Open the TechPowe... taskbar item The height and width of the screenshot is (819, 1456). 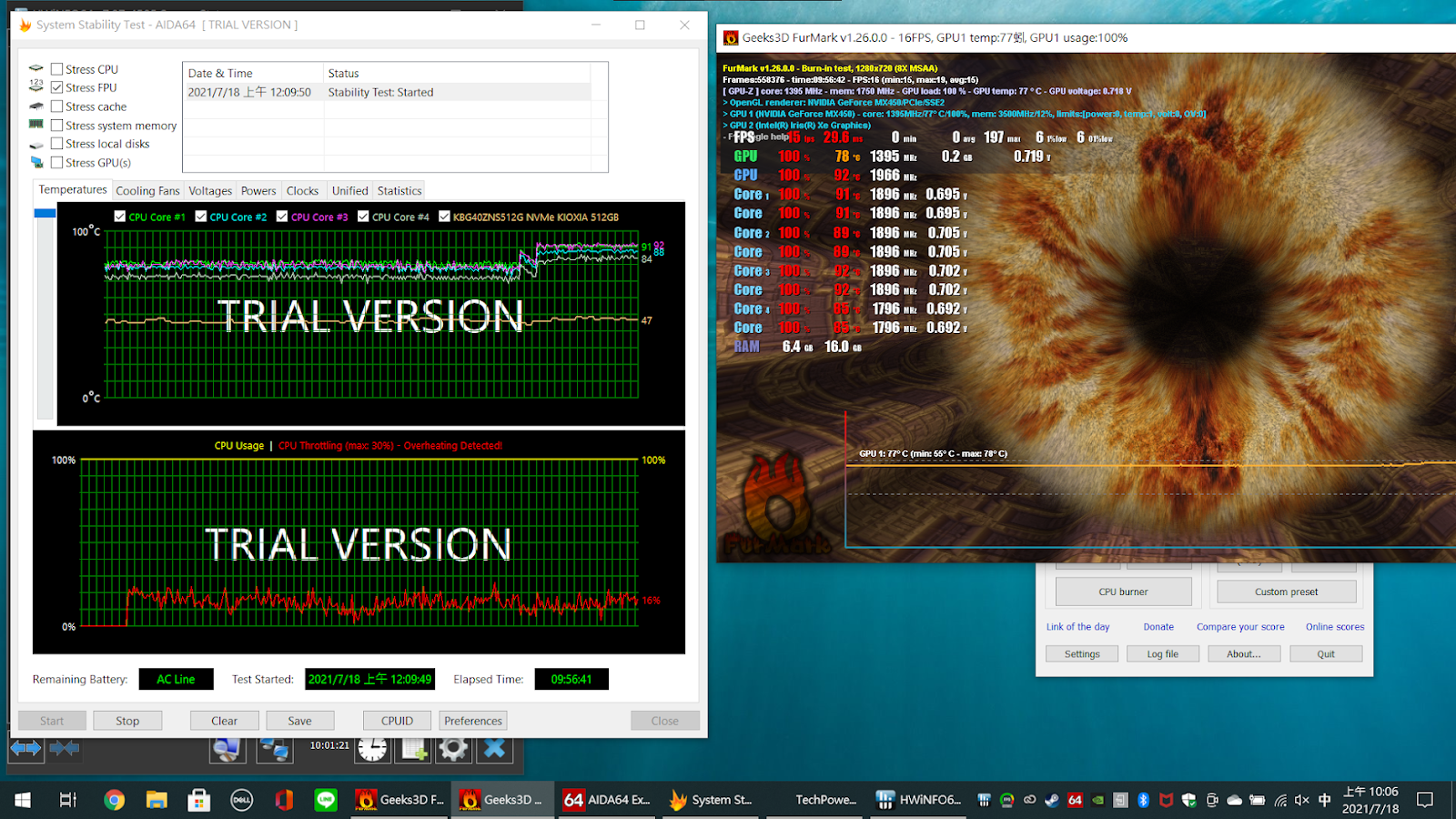click(x=814, y=800)
